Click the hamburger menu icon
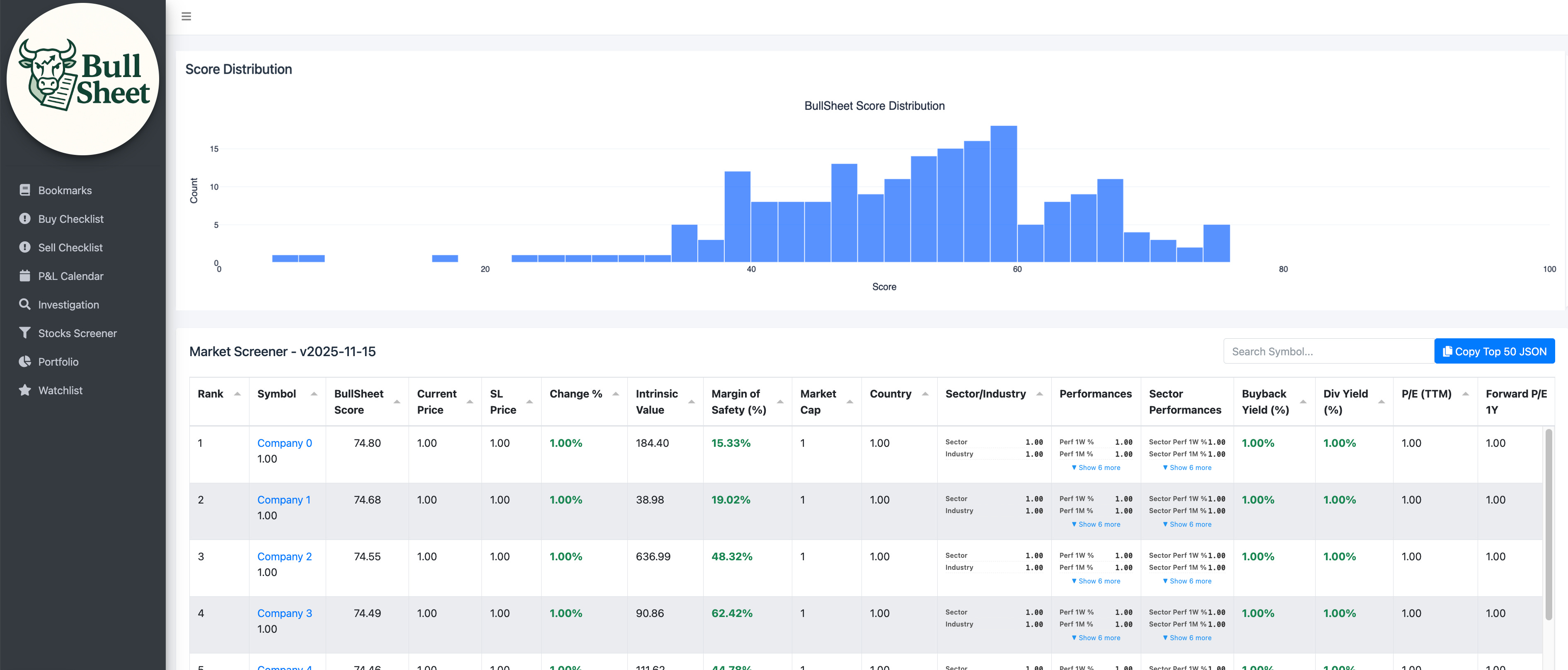This screenshot has height=670, width=1568. pos(186,17)
